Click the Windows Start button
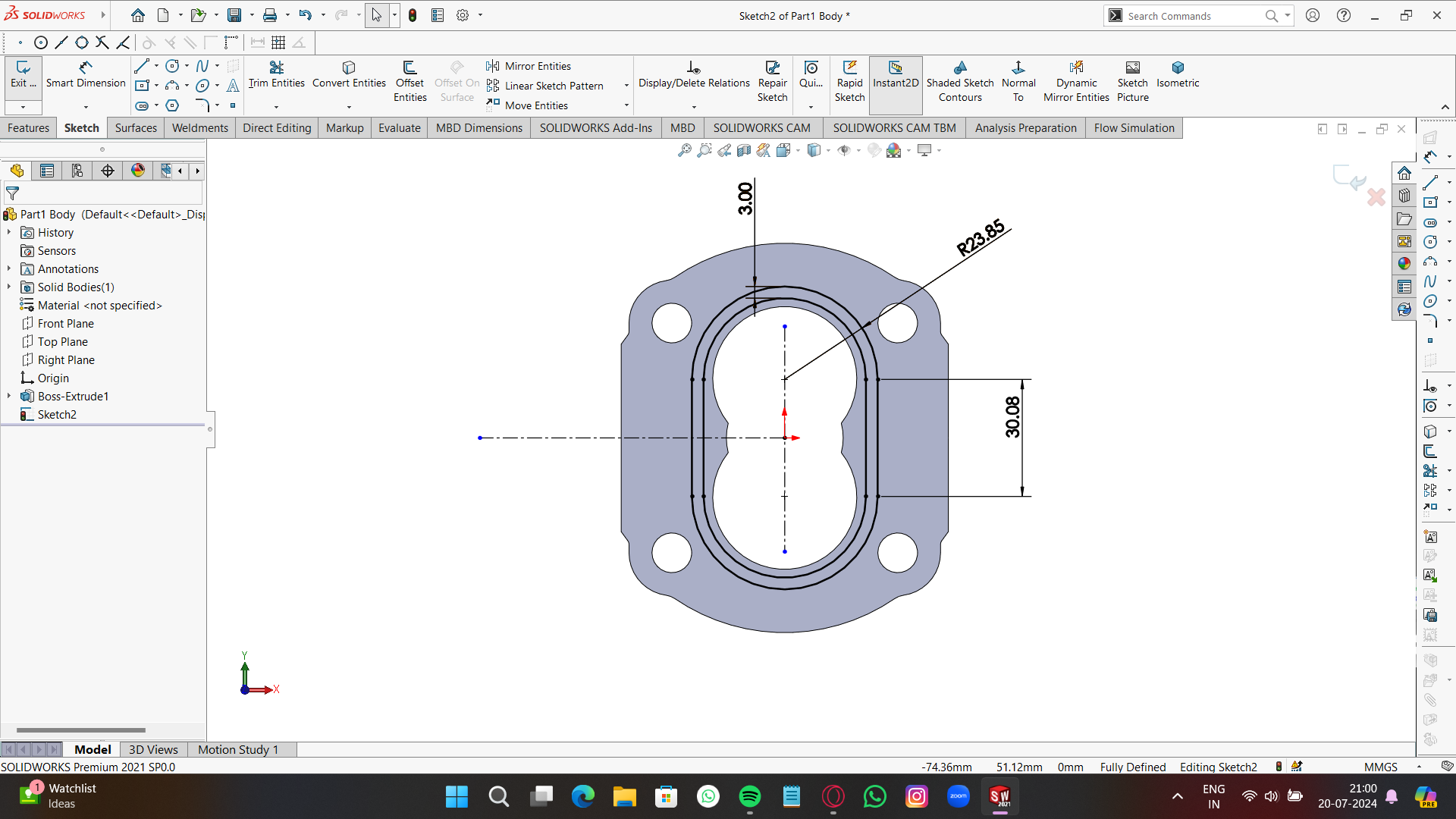 [457, 796]
